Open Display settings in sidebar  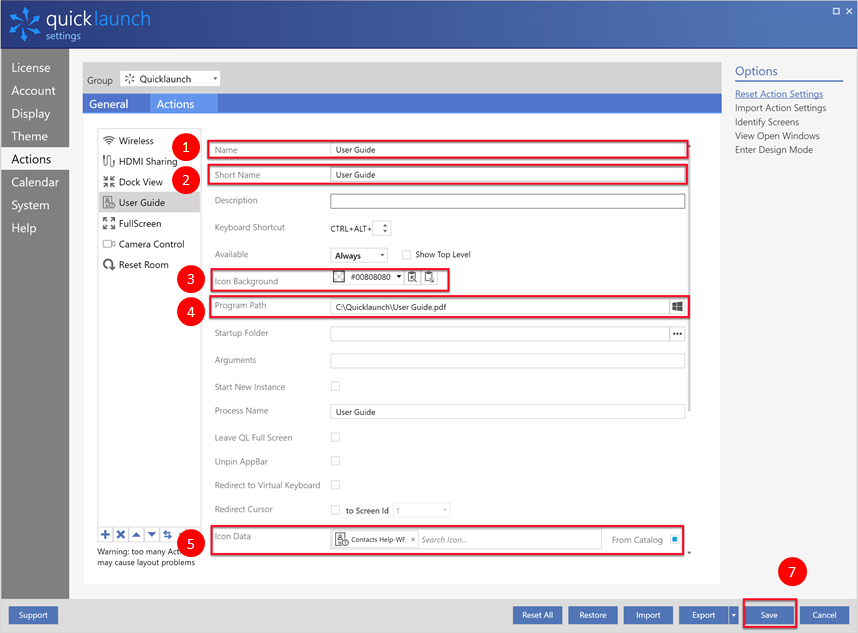(31, 114)
